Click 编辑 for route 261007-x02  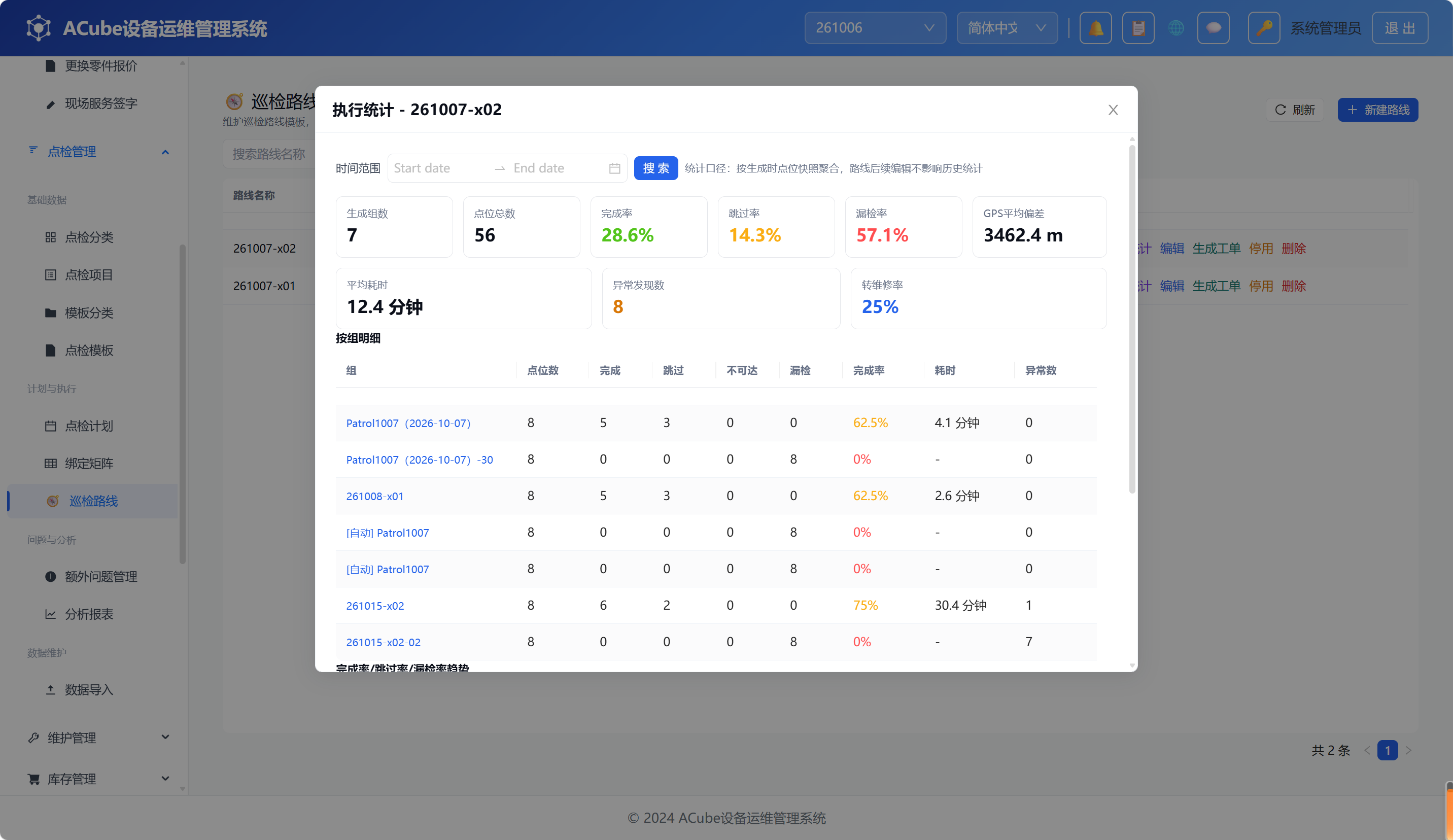click(1171, 249)
